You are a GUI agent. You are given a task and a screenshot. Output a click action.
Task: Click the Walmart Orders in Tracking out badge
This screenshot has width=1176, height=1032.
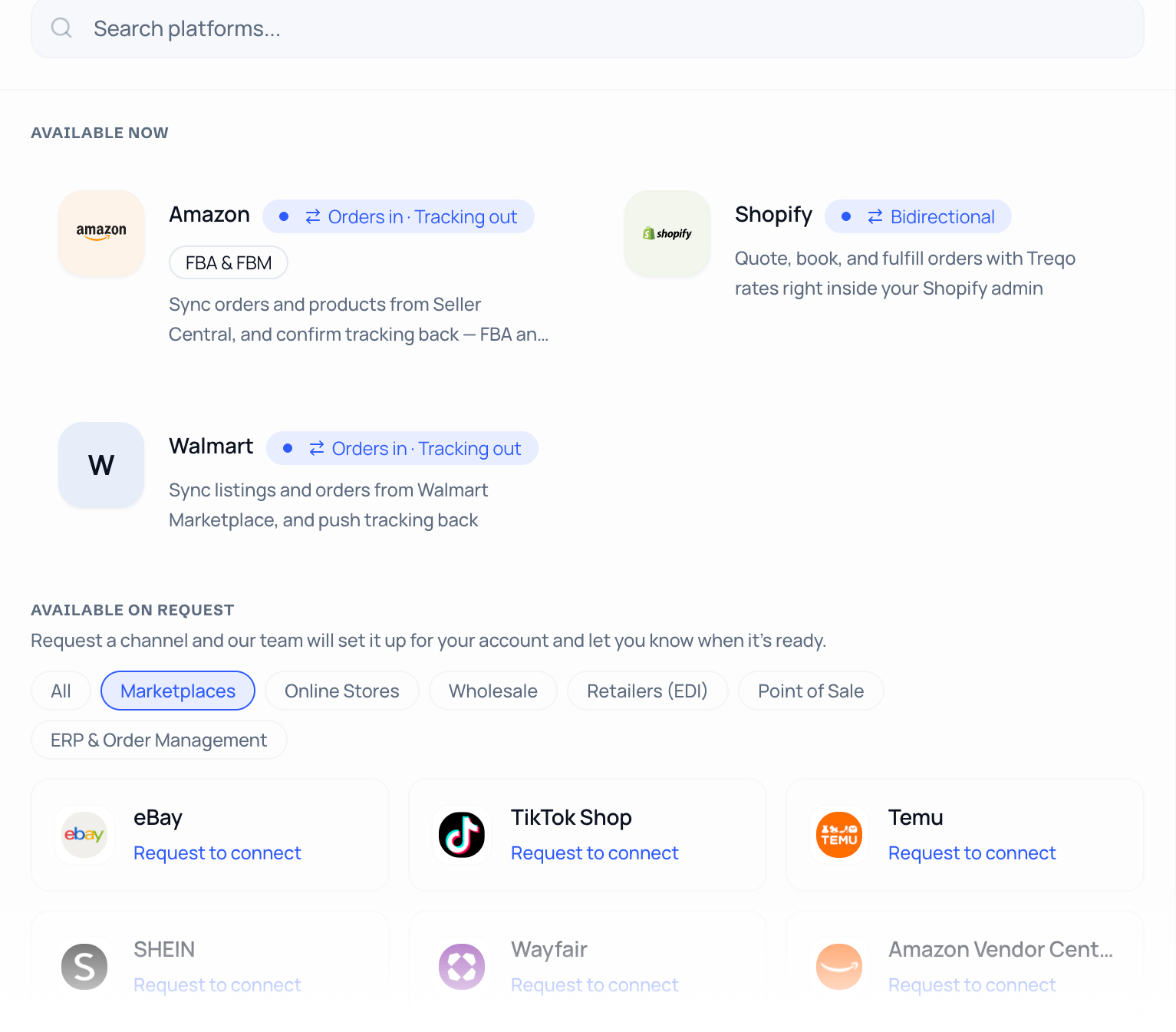coord(402,449)
